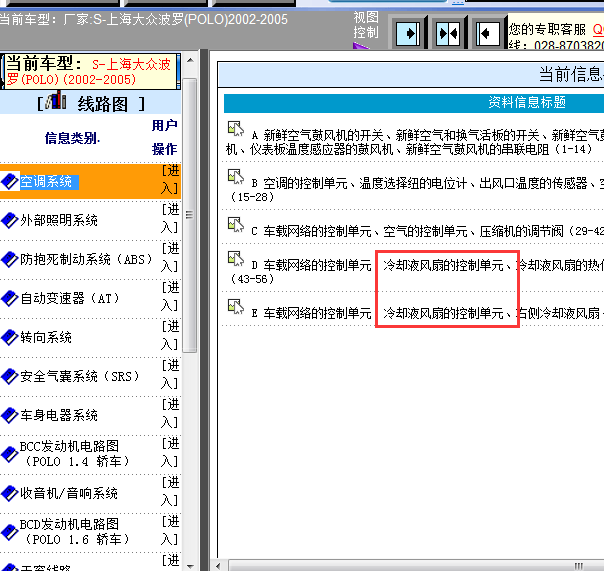The height and width of the screenshot is (571, 604).
Task: Click [进入] for 防抱死制动系统
Action: 170,257
